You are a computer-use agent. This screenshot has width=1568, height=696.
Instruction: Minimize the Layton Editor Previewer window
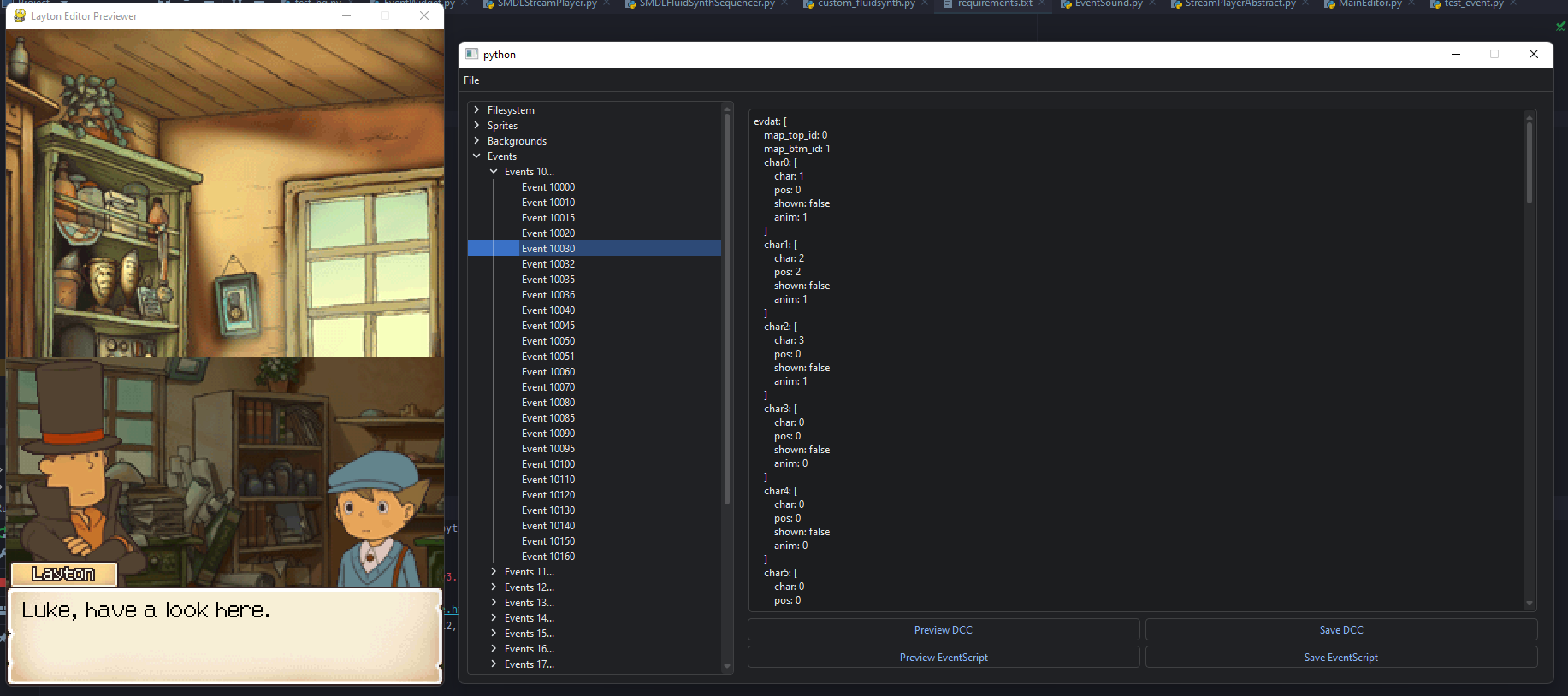346,15
